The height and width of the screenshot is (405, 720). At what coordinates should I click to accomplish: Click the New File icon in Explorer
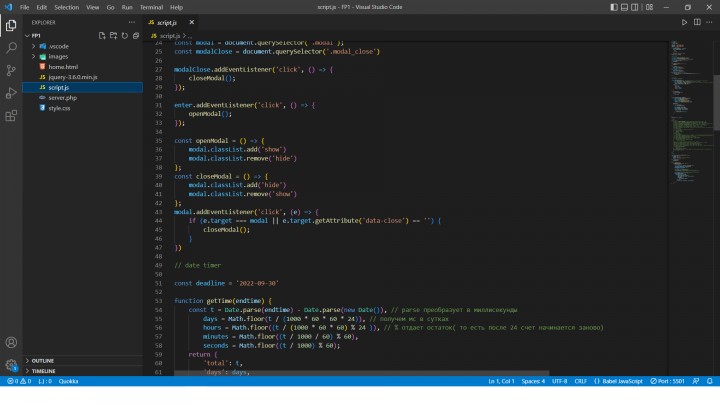point(102,35)
